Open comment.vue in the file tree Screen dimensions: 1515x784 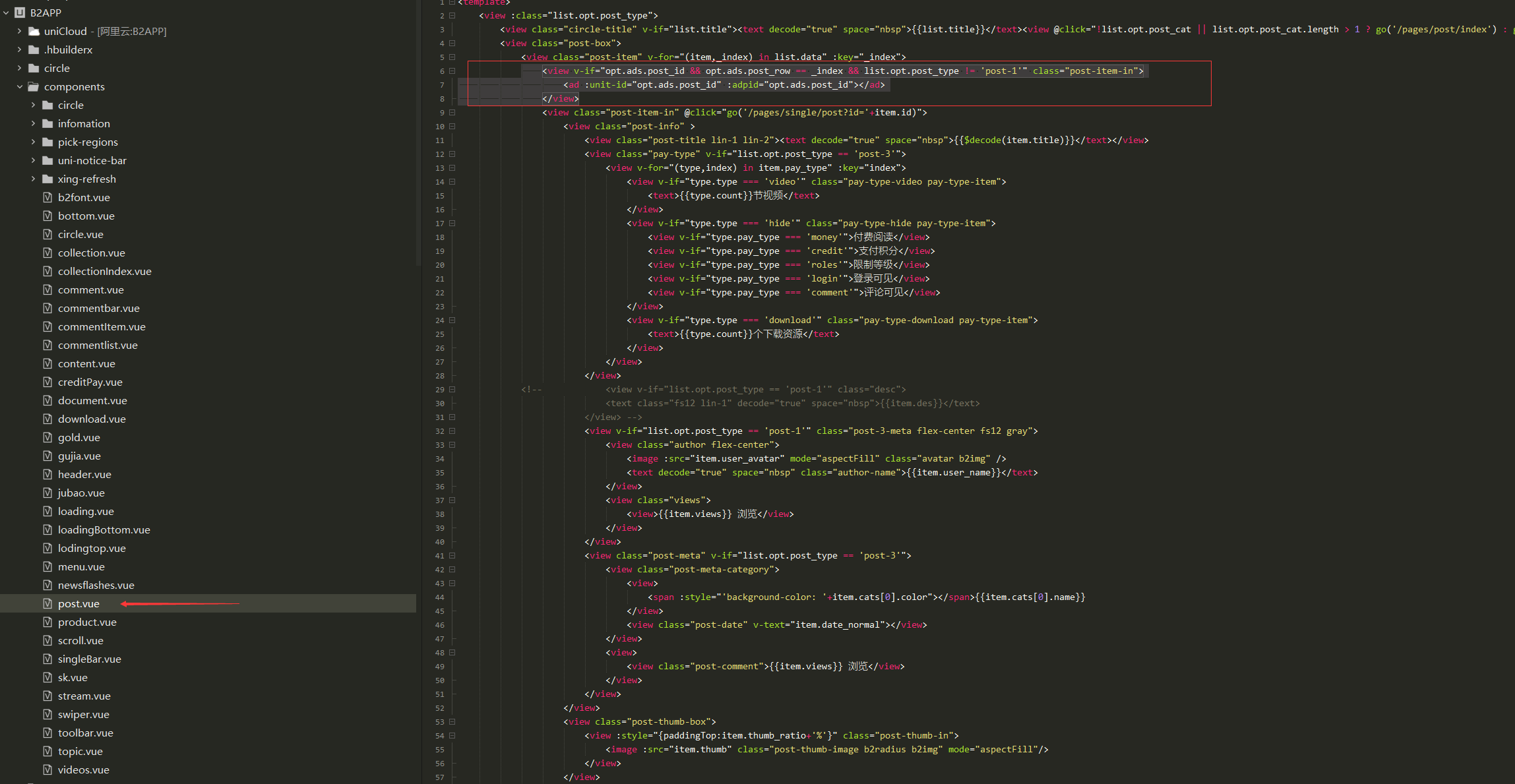[x=90, y=289]
